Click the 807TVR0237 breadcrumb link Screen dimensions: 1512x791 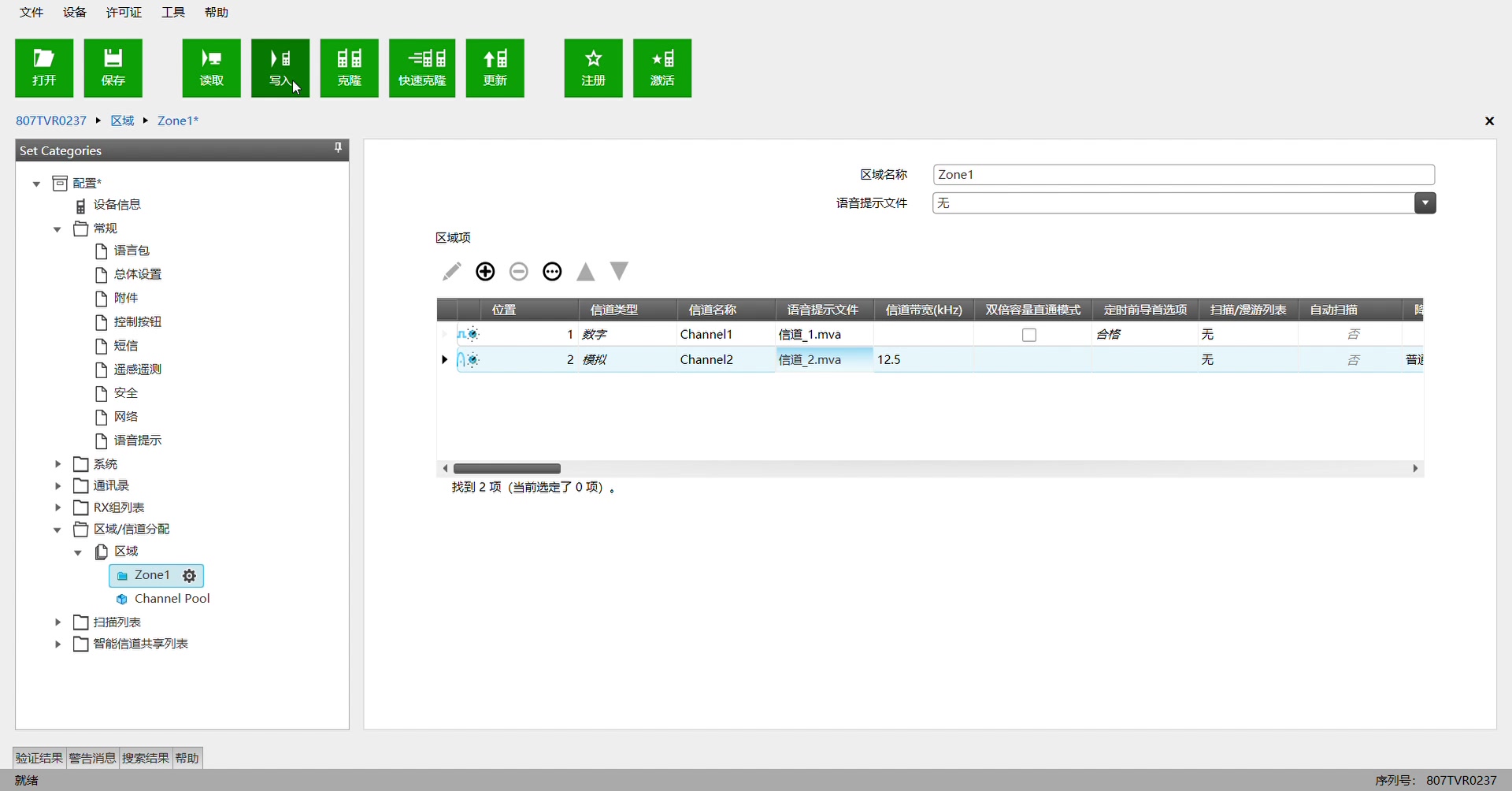51,121
